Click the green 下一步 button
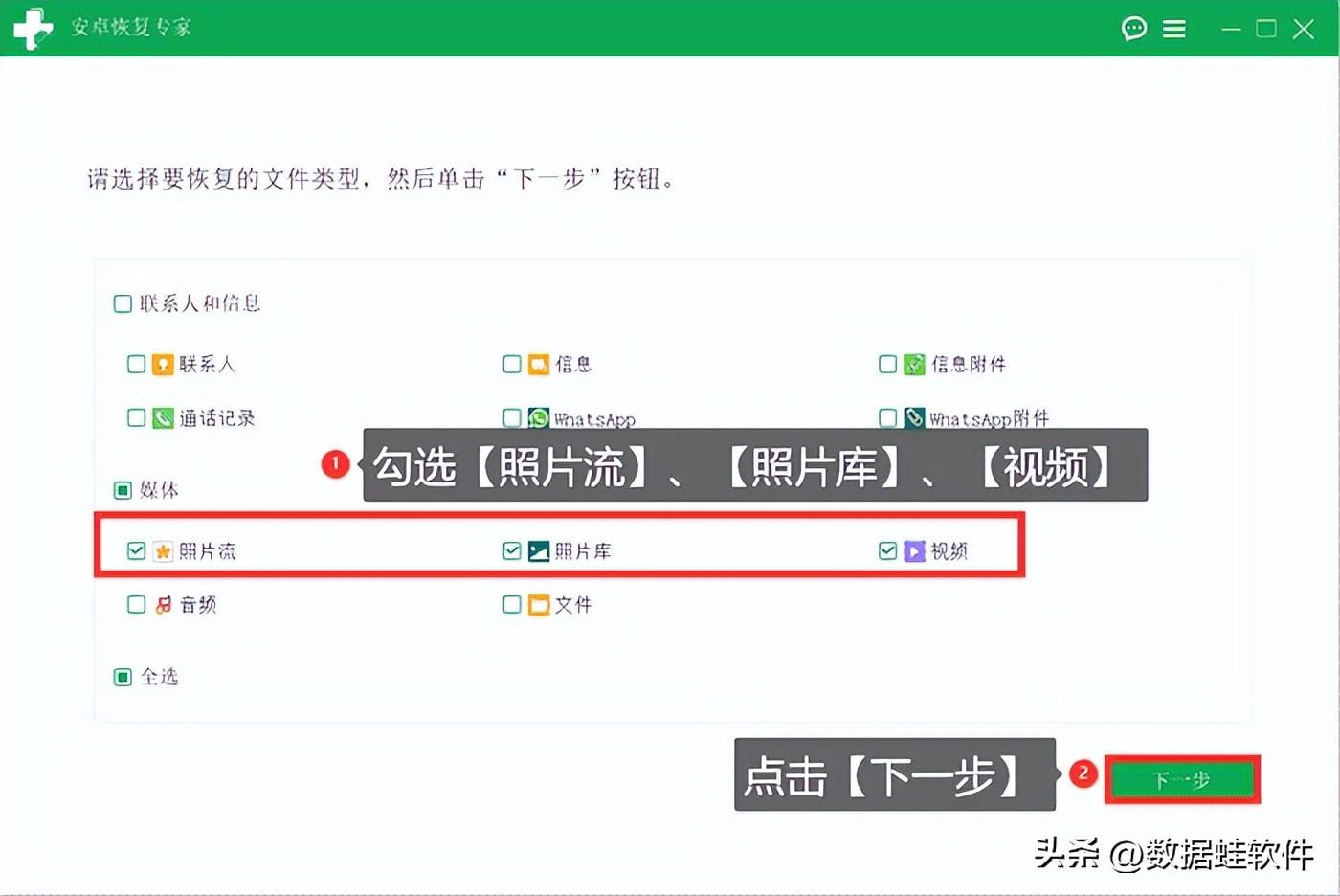The width and height of the screenshot is (1340, 896). (x=1182, y=780)
